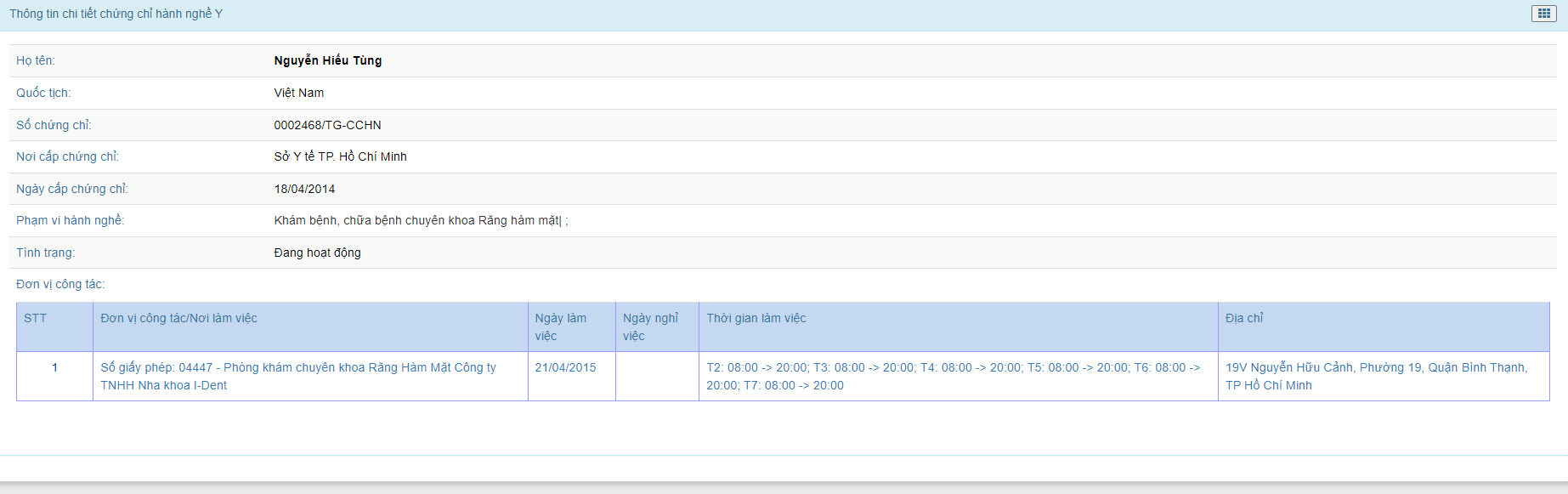Click the STT column header
The height and width of the screenshot is (494, 1568).
click(x=36, y=318)
